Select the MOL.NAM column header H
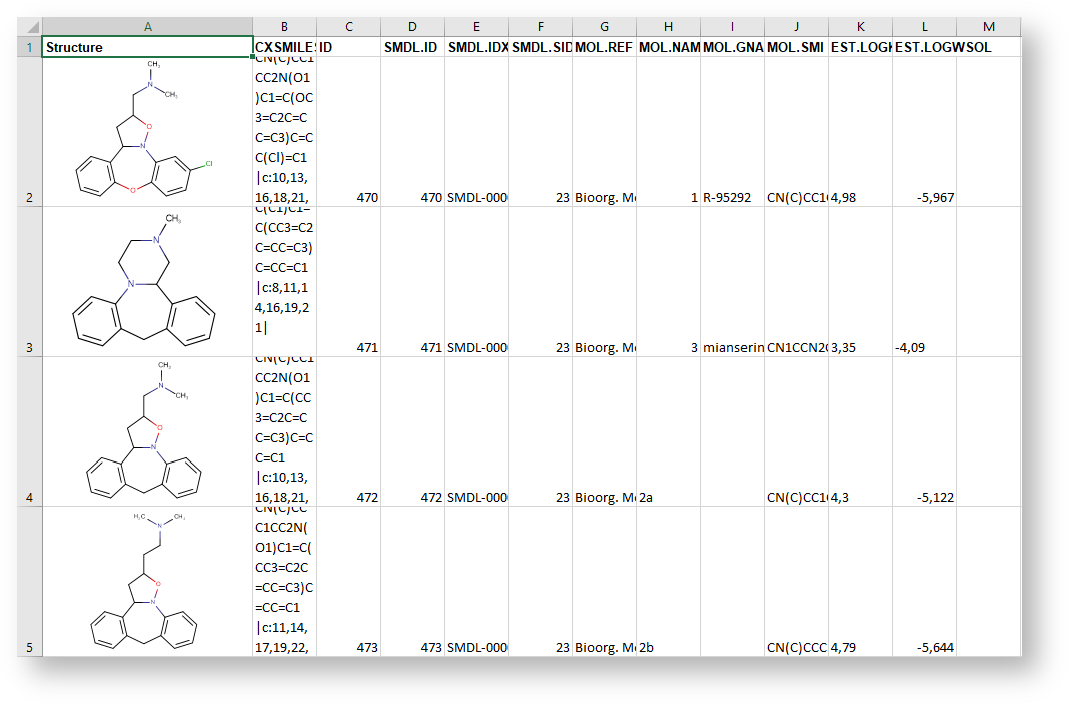This screenshot has height=705, width=1070. click(x=668, y=26)
